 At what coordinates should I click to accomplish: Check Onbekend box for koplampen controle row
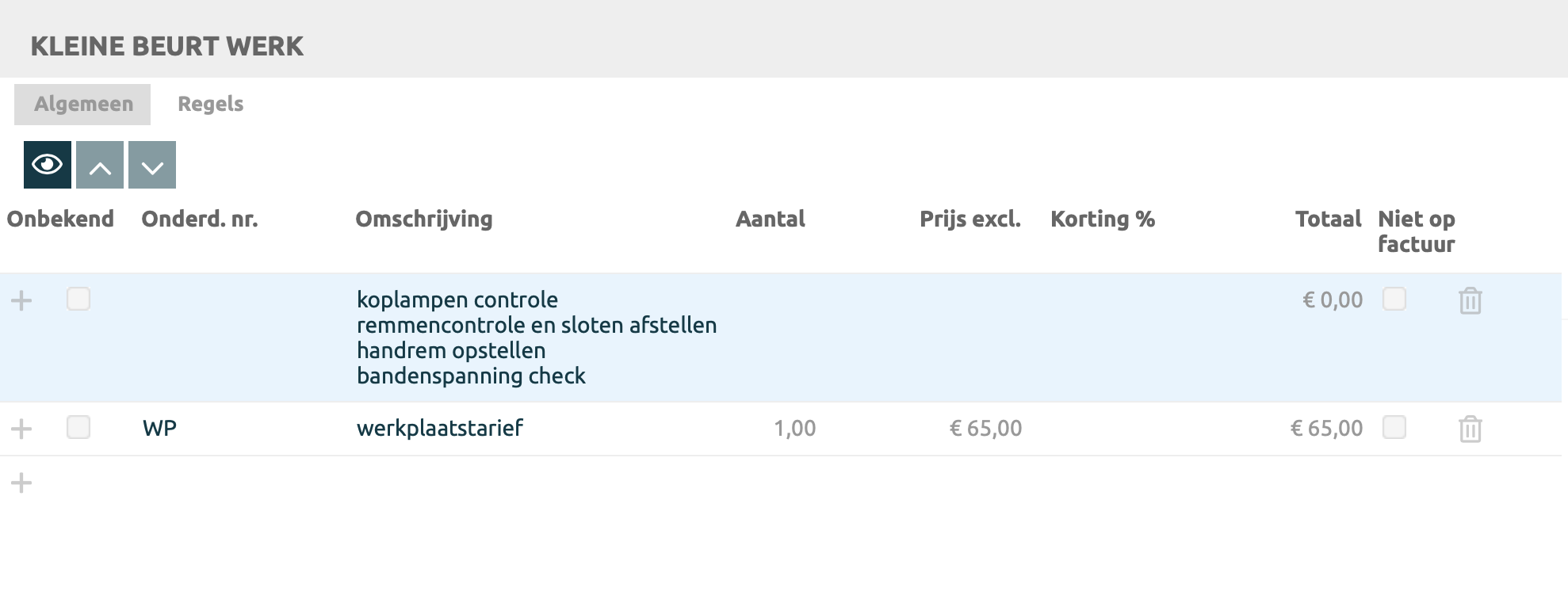[78, 299]
